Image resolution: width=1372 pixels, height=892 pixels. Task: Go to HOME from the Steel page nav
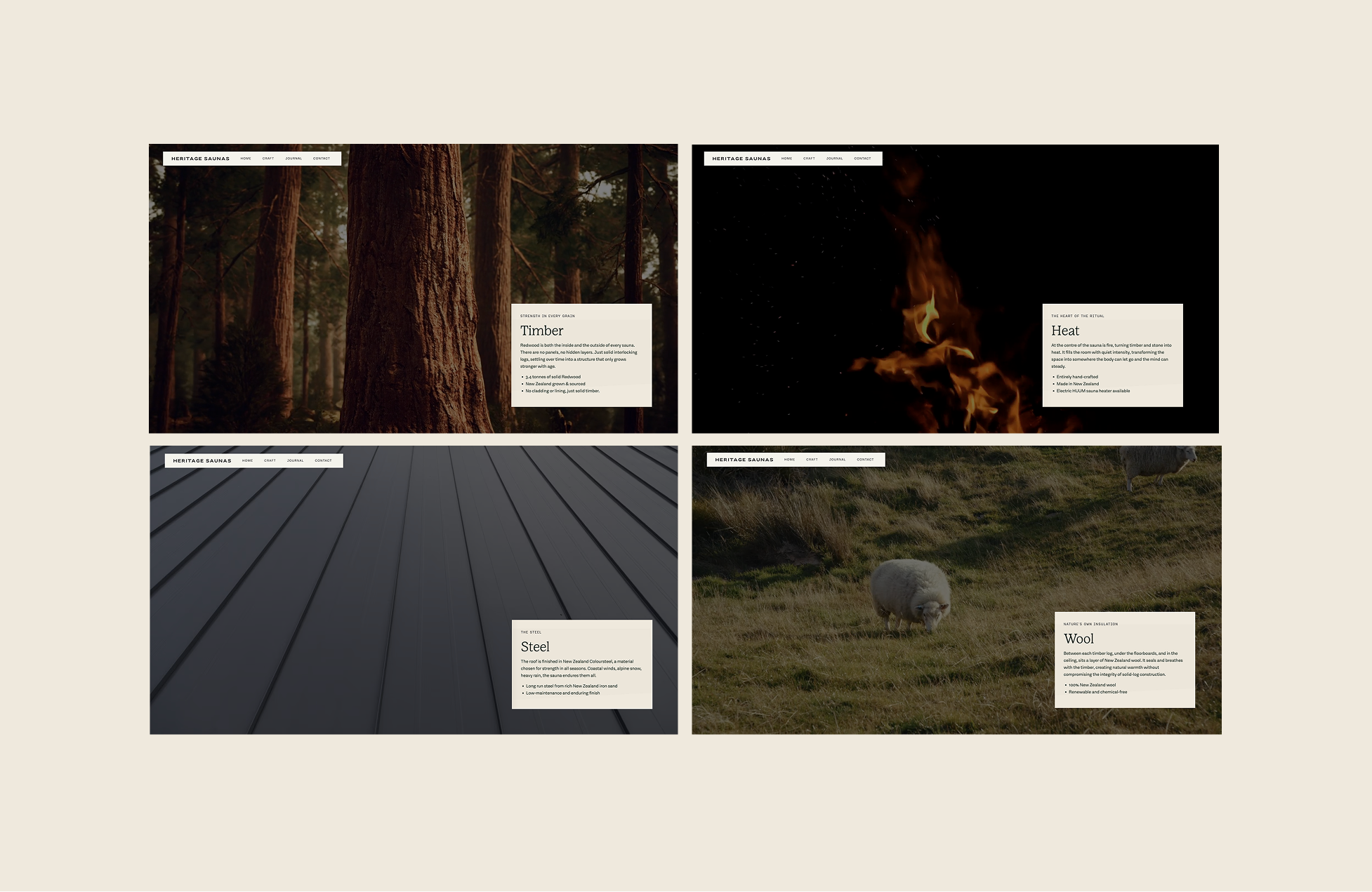[247, 460]
